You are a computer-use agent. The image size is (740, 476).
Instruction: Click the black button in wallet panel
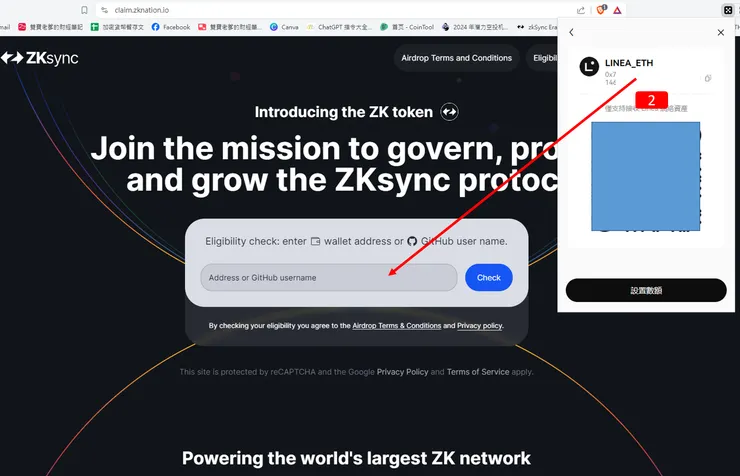click(x=646, y=290)
